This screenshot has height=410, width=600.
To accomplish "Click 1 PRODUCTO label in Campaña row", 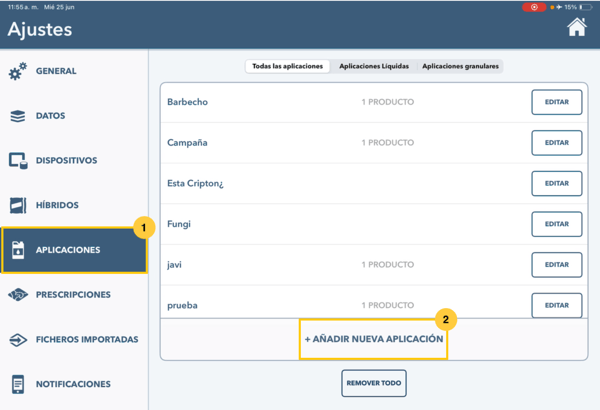I will (x=388, y=142).
